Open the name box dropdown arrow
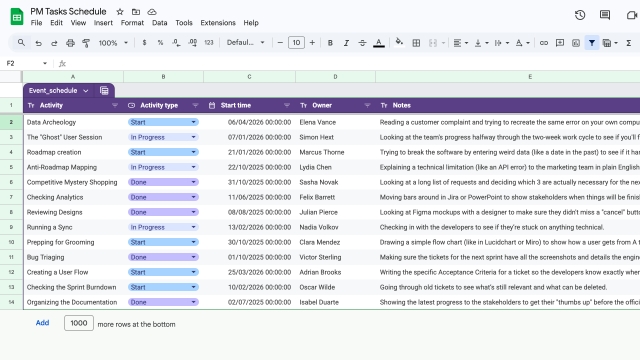The height and width of the screenshot is (360, 640). click(x=44, y=63)
